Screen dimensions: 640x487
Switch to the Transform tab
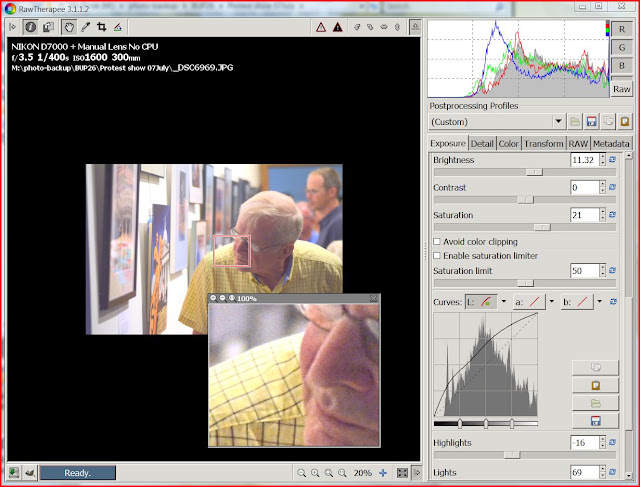point(544,144)
